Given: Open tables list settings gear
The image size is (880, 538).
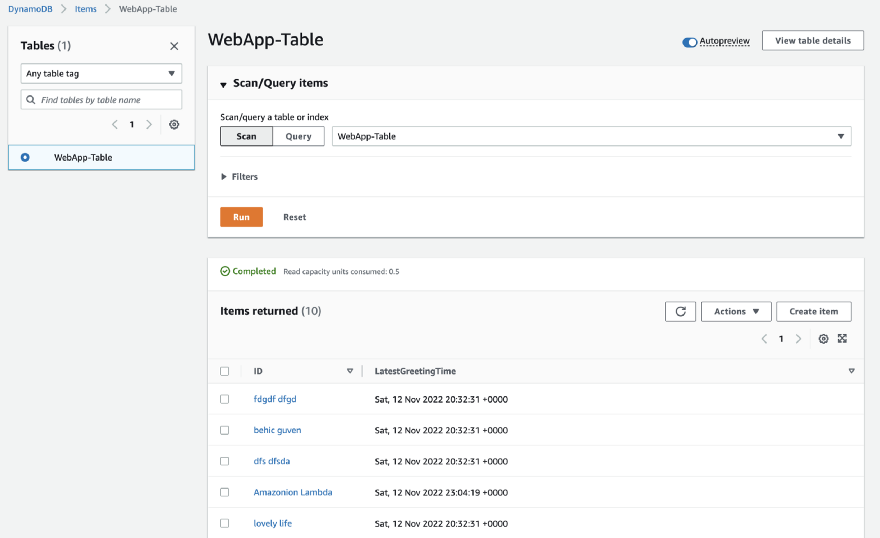Looking at the screenshot, I should (174, 125).
